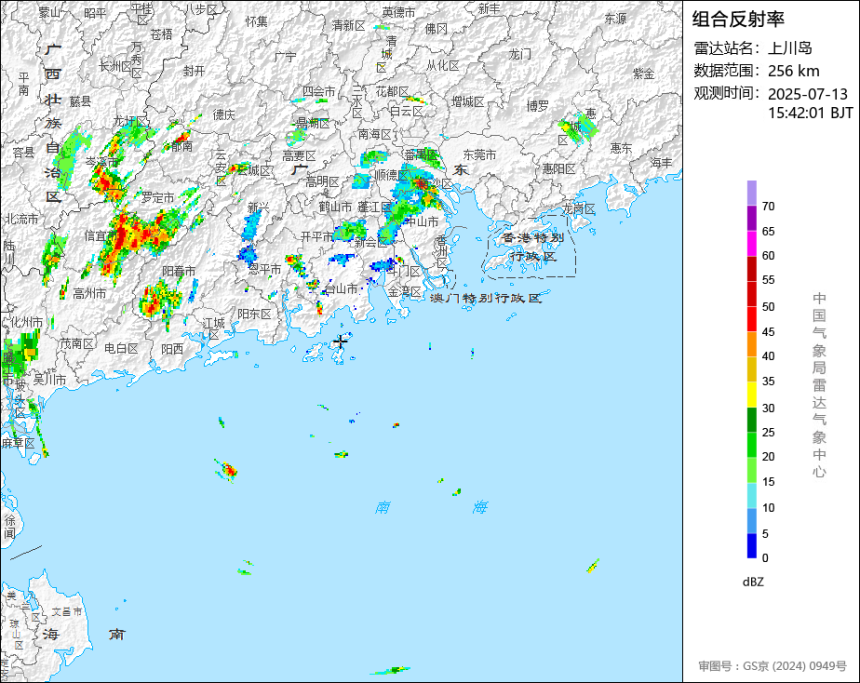Select the cyan 10-15 dBZ legend color
The height and width of the screenshot is (683, 860).
(751, 495)
